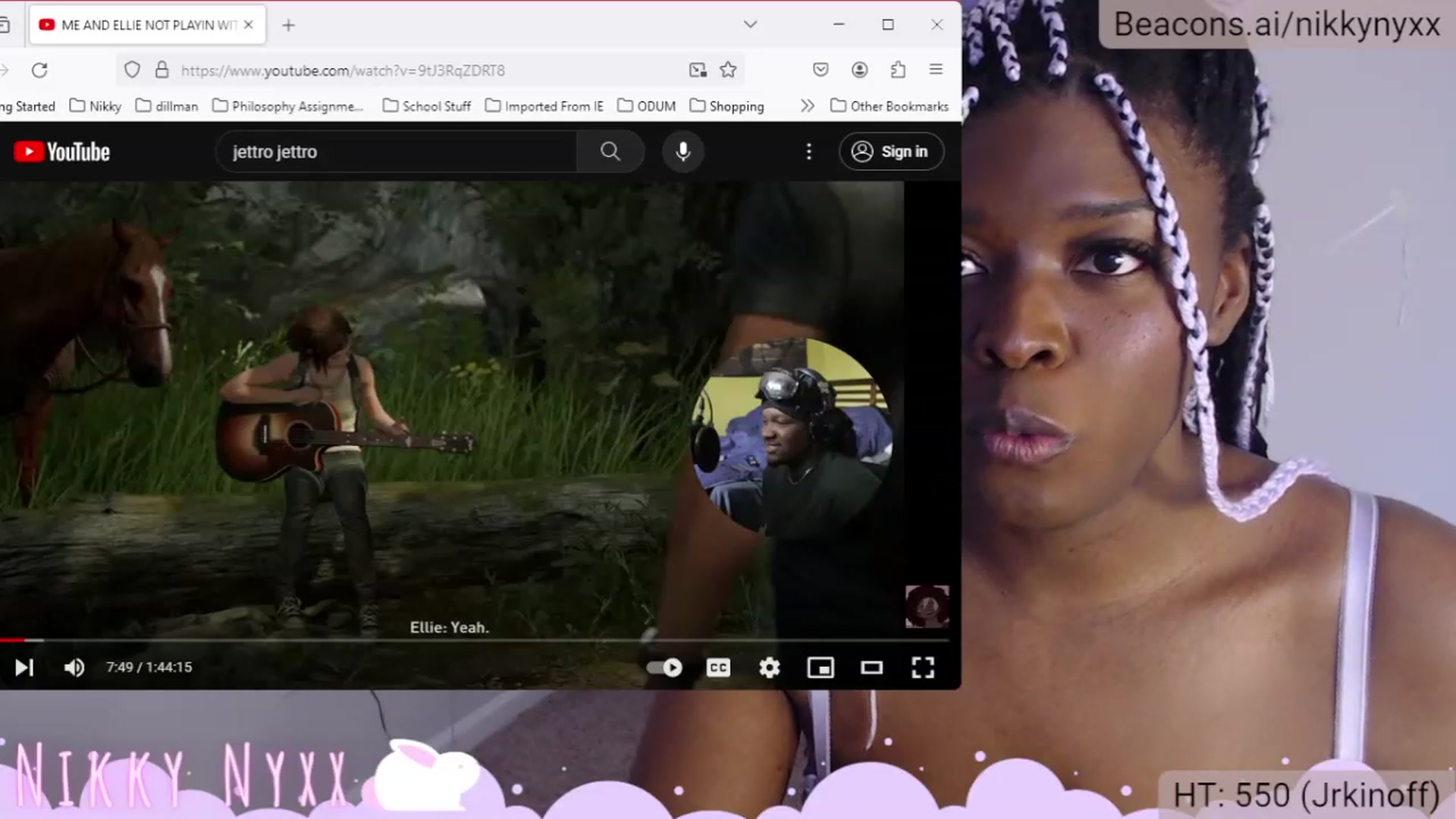The height and width of the screenshot is (819, 1456).
Task: Open the dillman bookmarks folder
Action: pyautogui.click(x=167, y=106)
